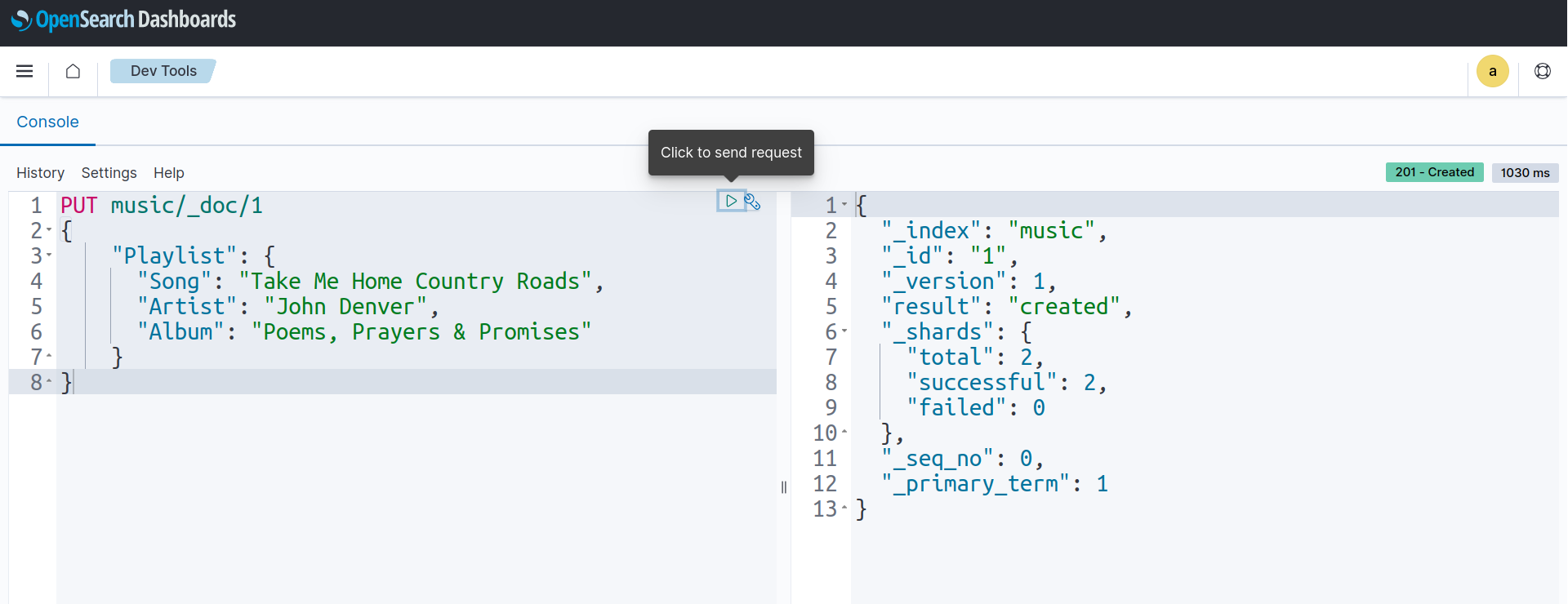Open the wrench request options icon

click(753, 202)
